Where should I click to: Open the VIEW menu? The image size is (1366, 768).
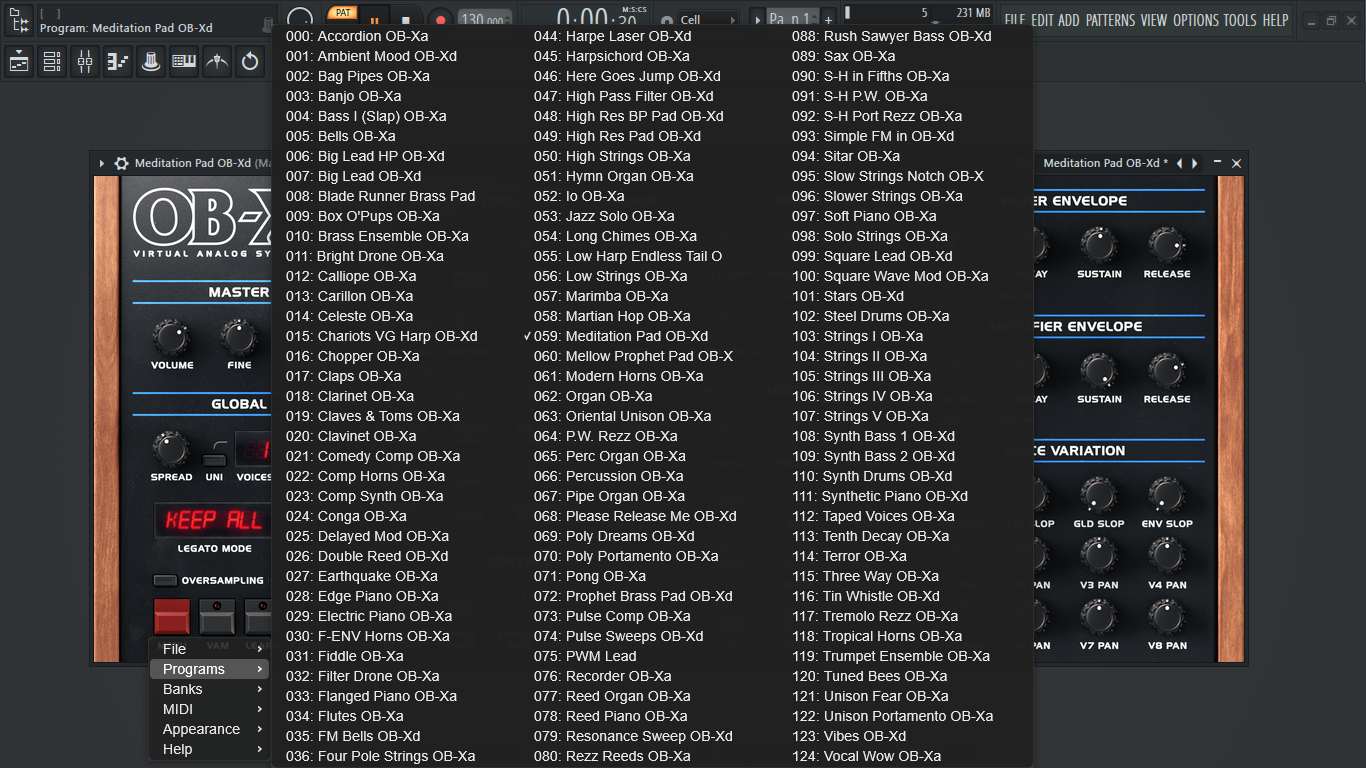tap(1154, 20)
